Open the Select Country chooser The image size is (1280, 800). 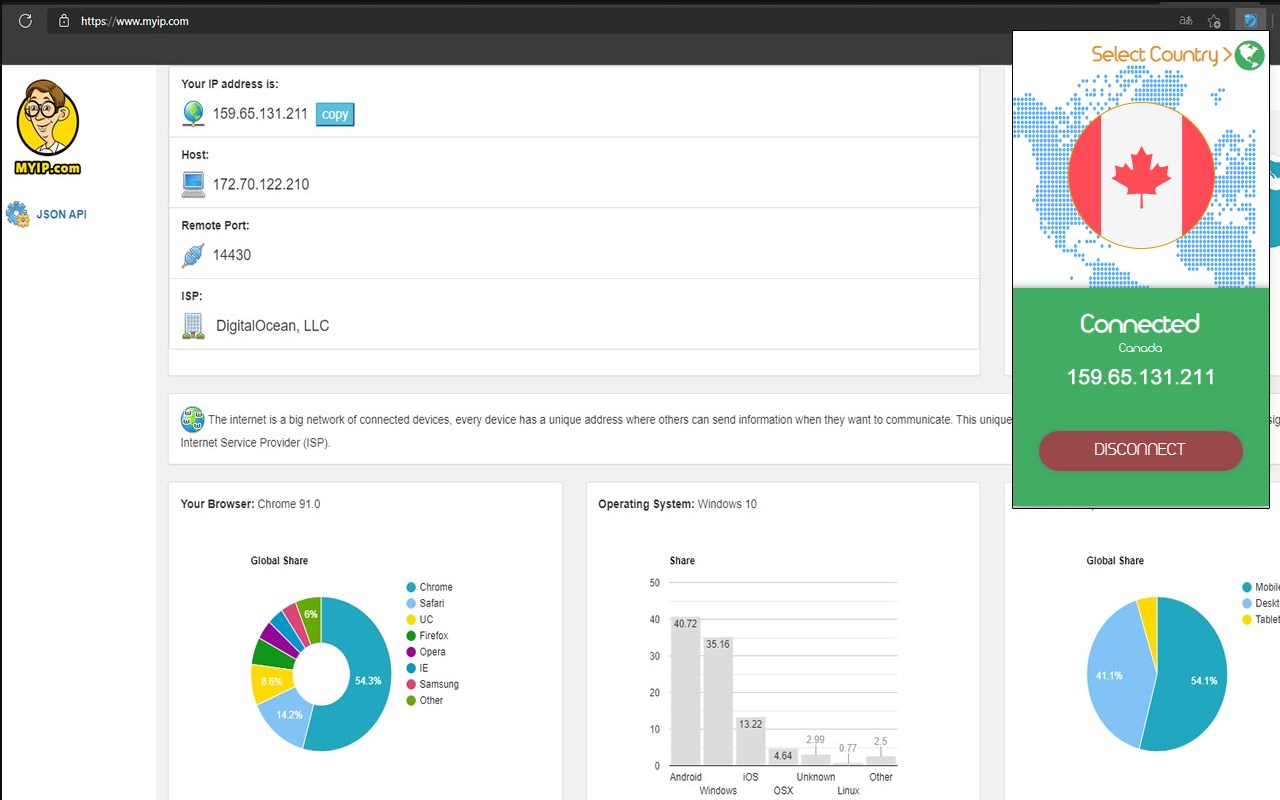tap(1162, 55)
